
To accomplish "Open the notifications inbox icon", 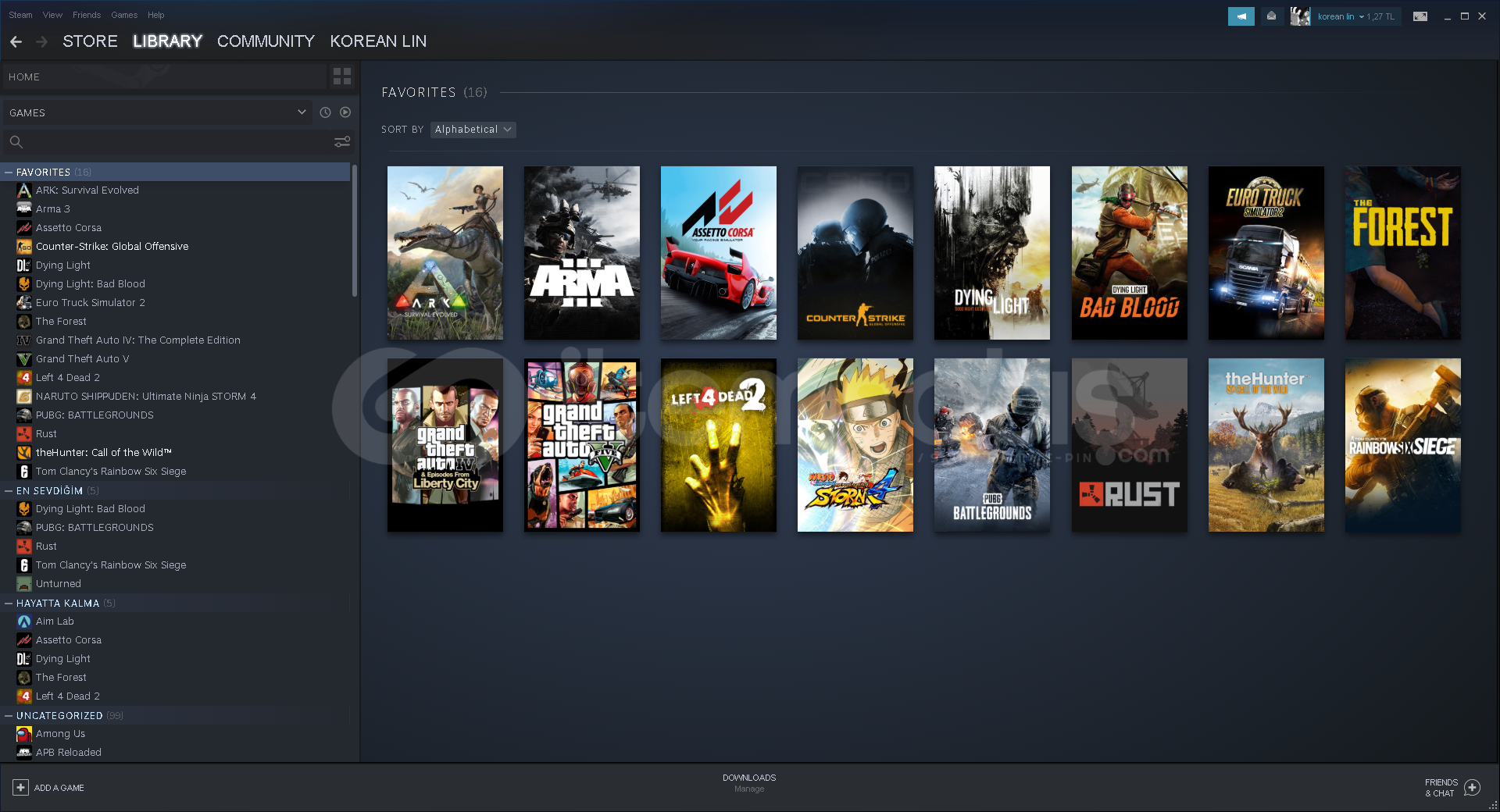I will [1272, 16].
